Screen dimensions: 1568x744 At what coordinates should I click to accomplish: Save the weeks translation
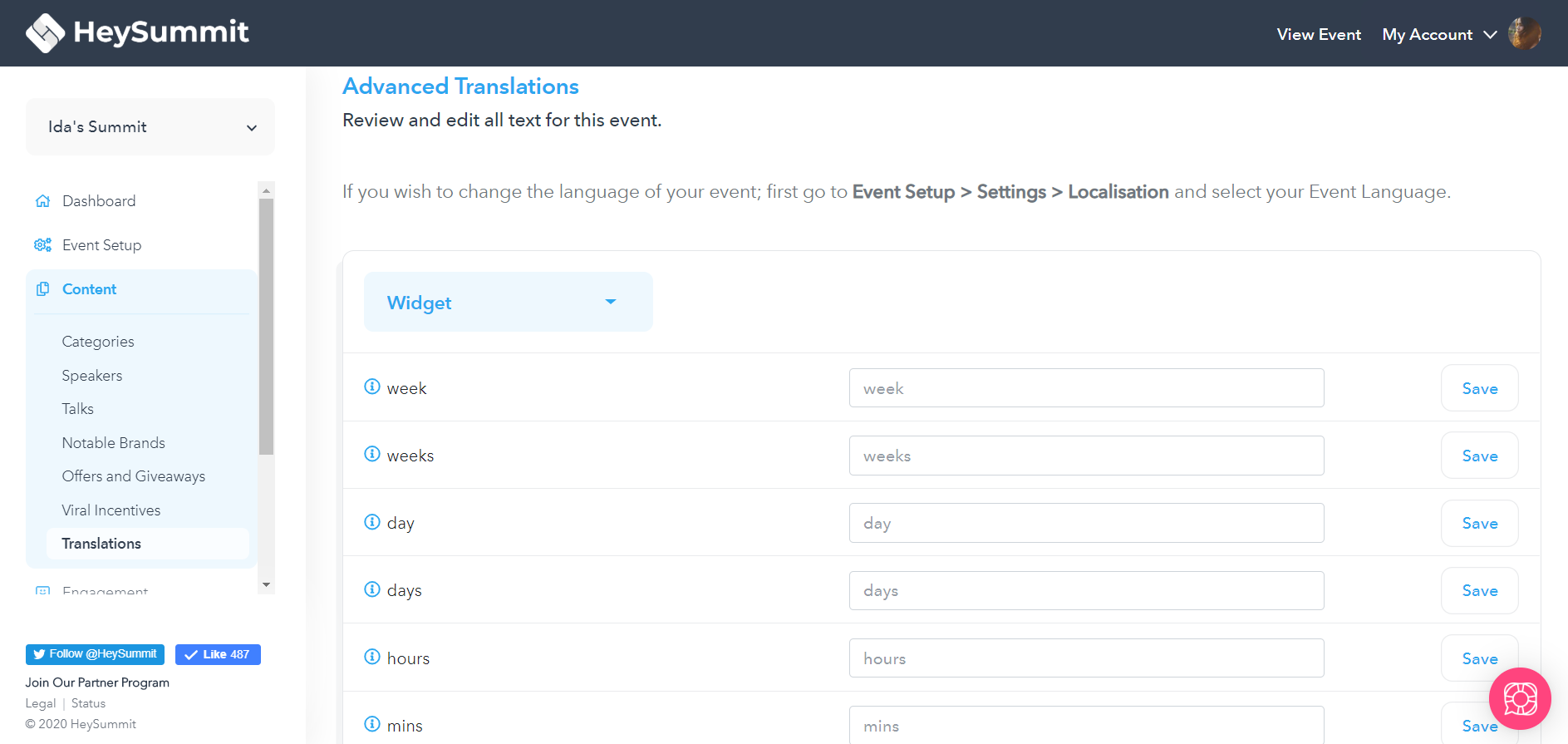(1479, 456)
